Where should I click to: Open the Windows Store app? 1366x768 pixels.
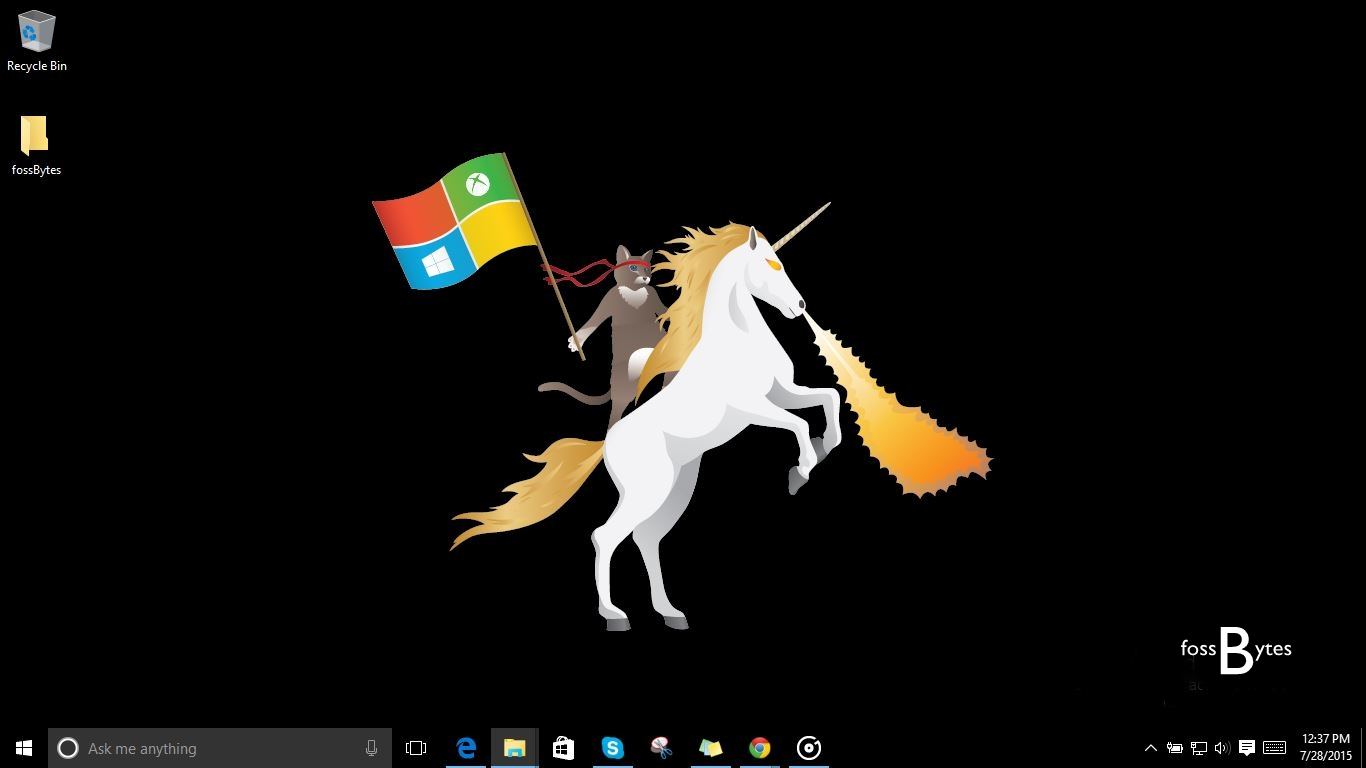click(563, 748)
